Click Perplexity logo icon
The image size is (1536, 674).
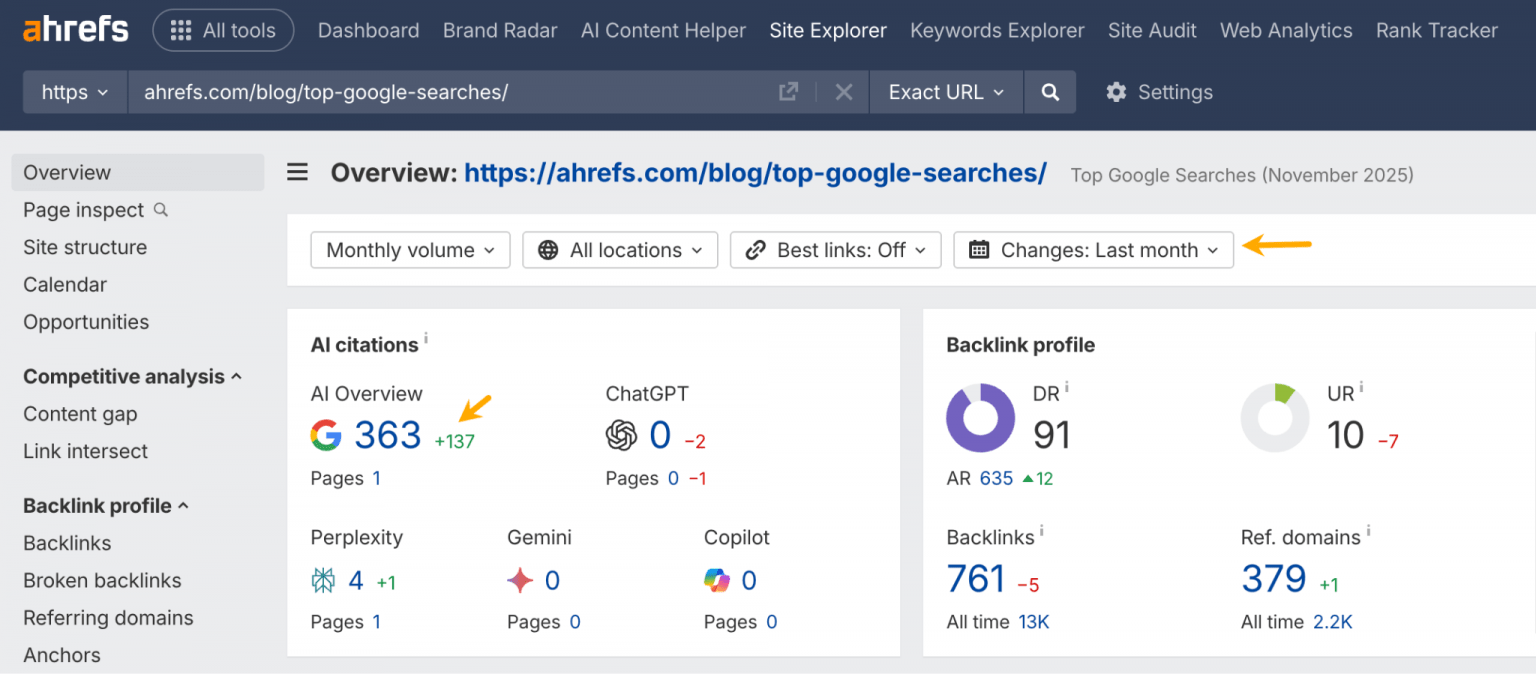click(x=324, y=580)
